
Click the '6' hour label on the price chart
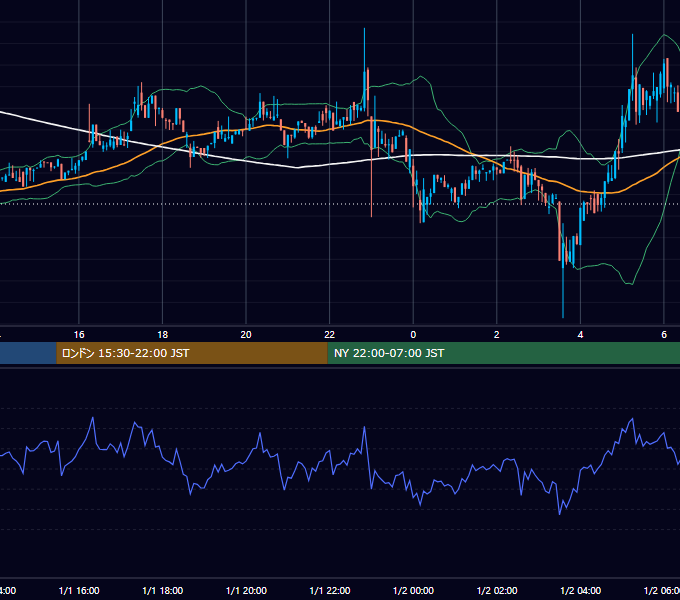pos(664,335)
